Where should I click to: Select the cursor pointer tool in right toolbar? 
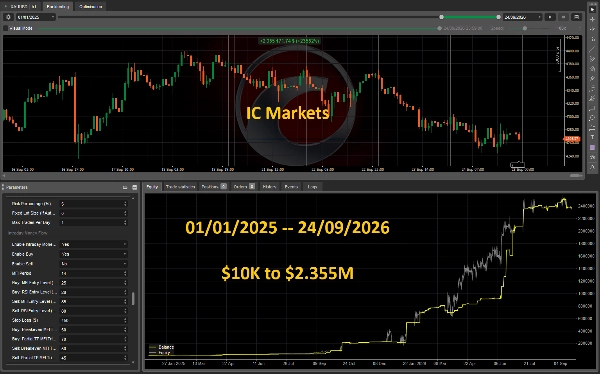[x=592, y=9]
